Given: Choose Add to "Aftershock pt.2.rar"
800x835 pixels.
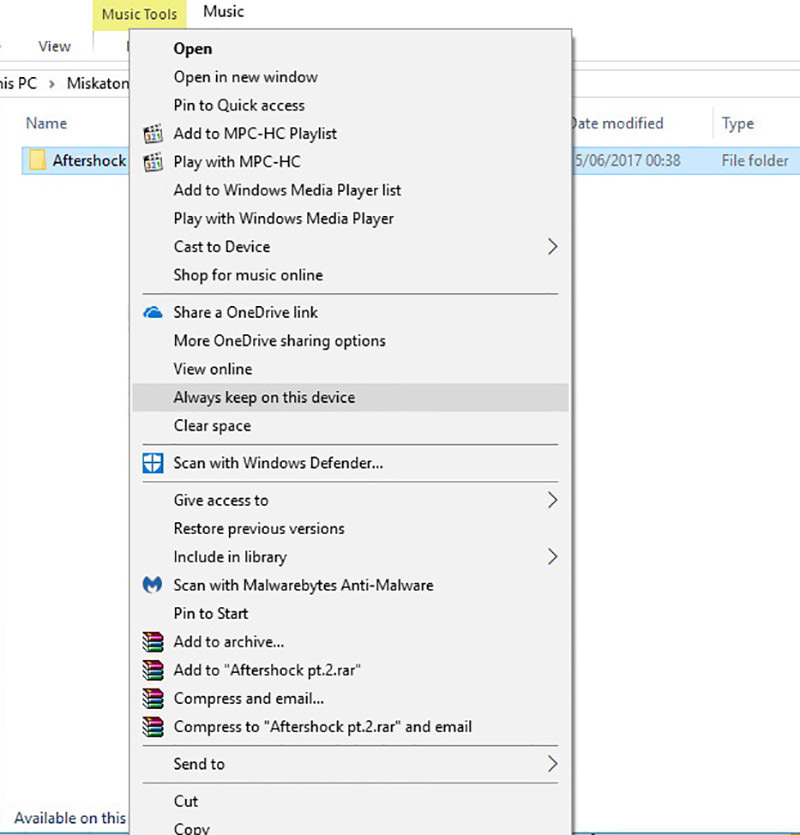Looking at the screenshot, I should [x=350, y=670].
